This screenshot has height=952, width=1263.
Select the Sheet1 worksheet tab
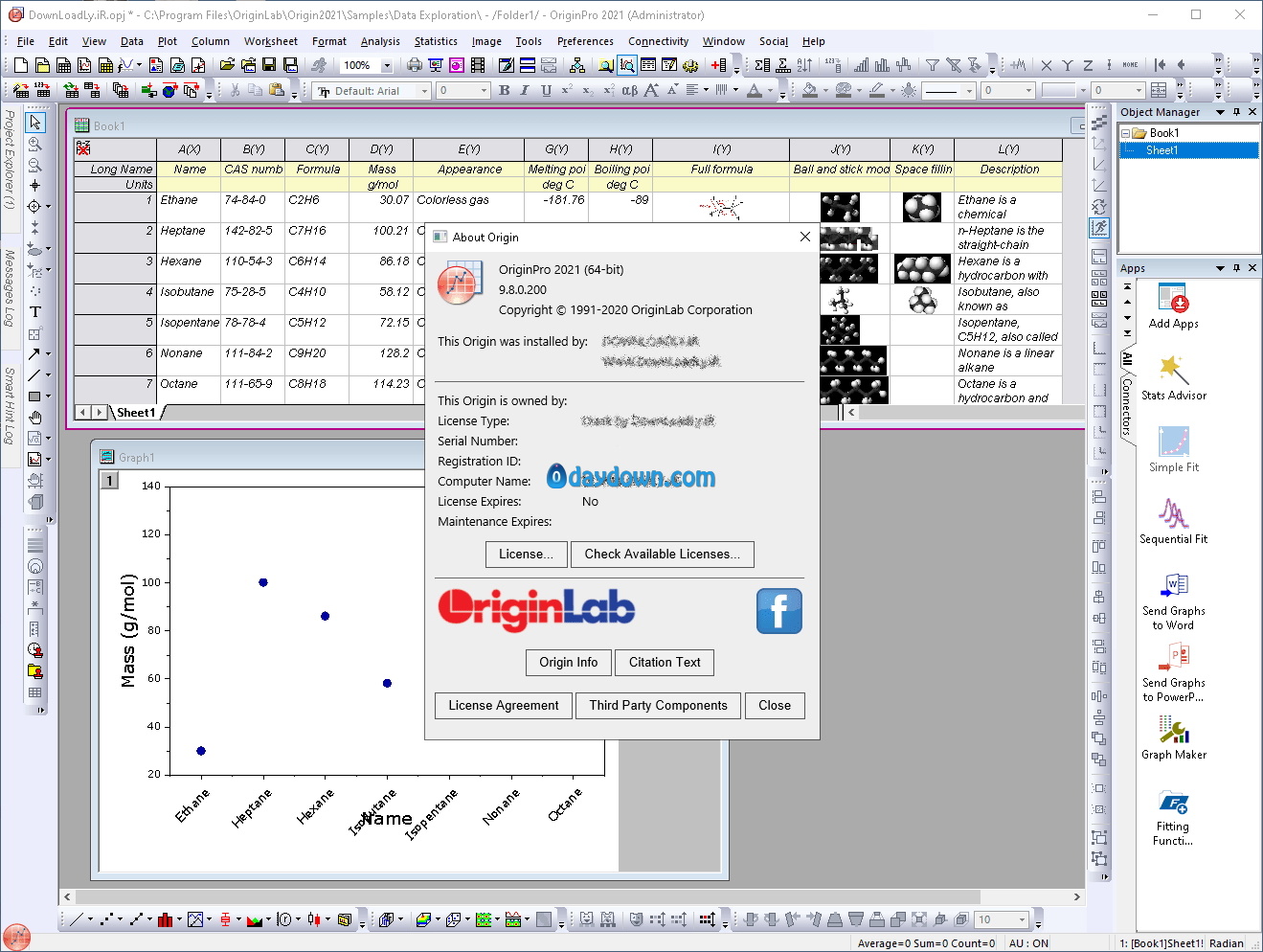coord(136,413)
